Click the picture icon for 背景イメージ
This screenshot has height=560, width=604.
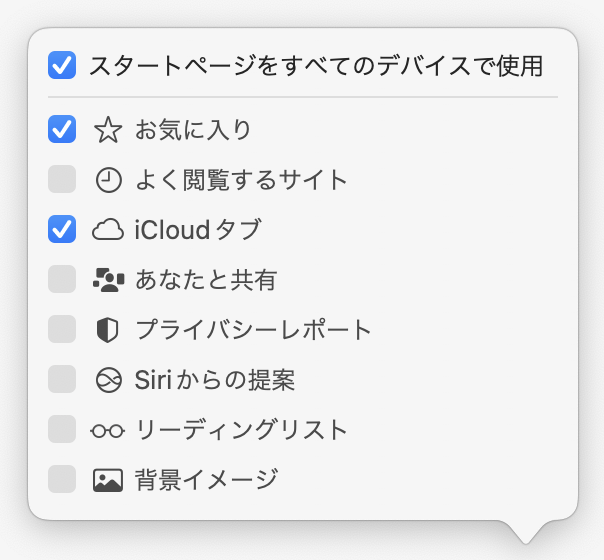coord(107,480)
